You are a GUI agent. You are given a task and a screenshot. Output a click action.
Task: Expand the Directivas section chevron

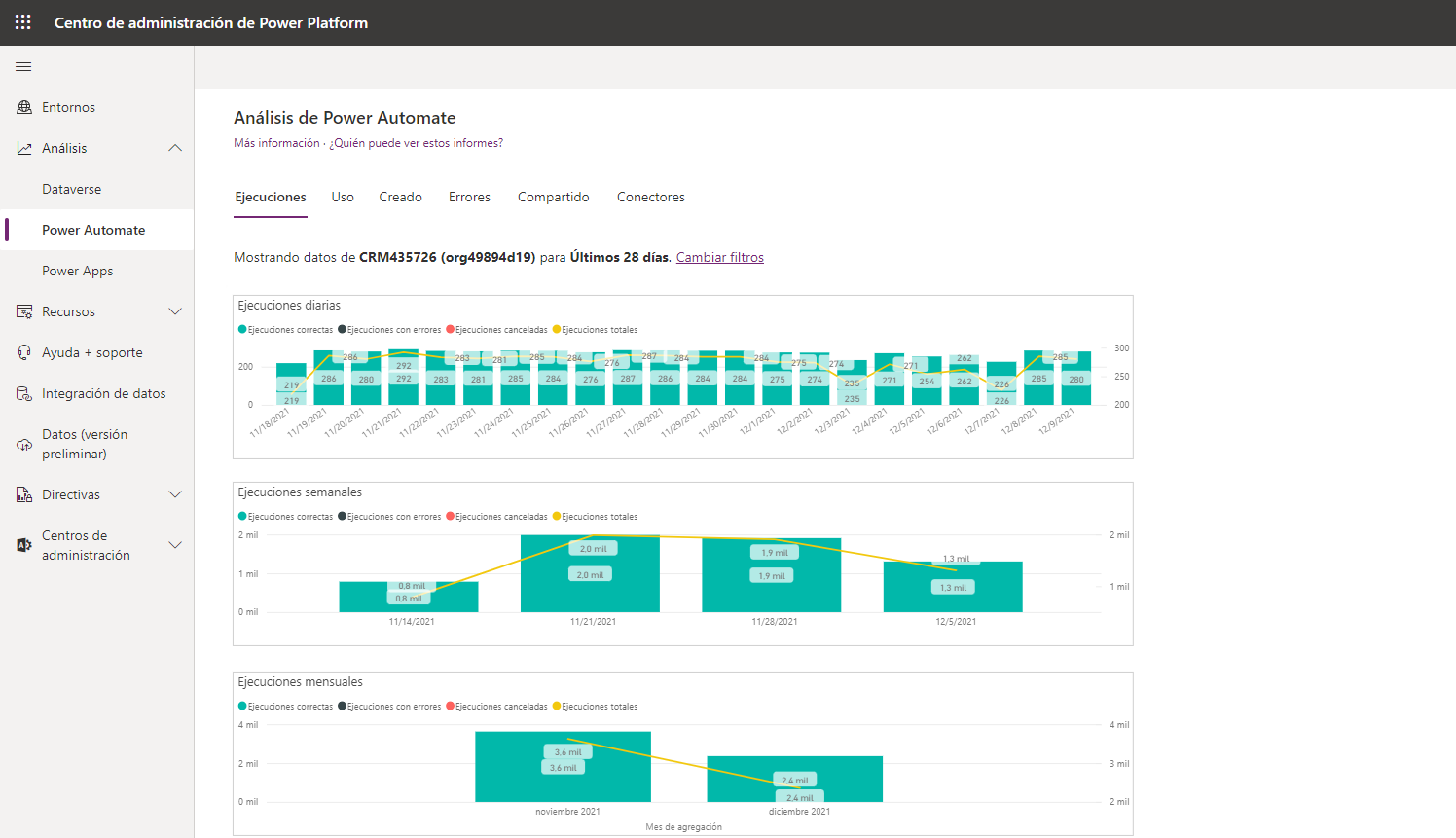(x=175, y=494)
